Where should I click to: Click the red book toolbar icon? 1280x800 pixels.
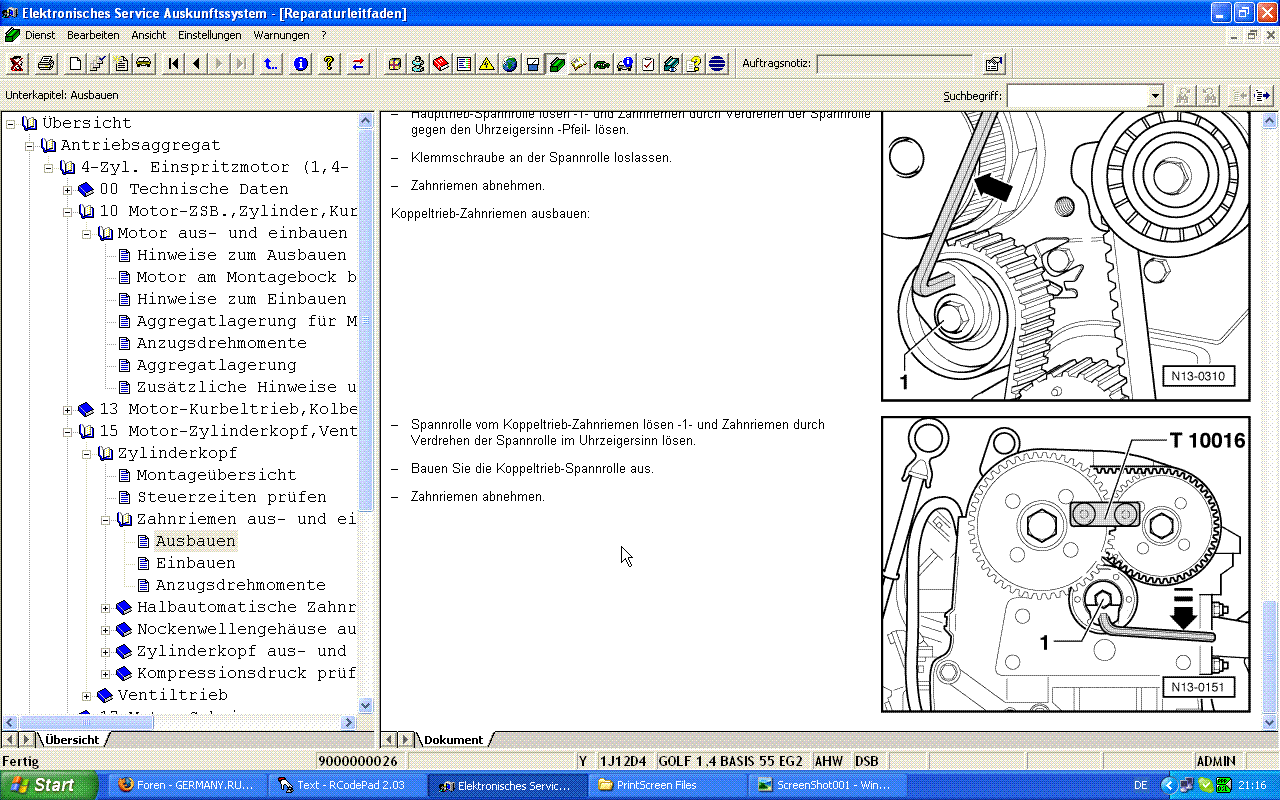(441, 64)
